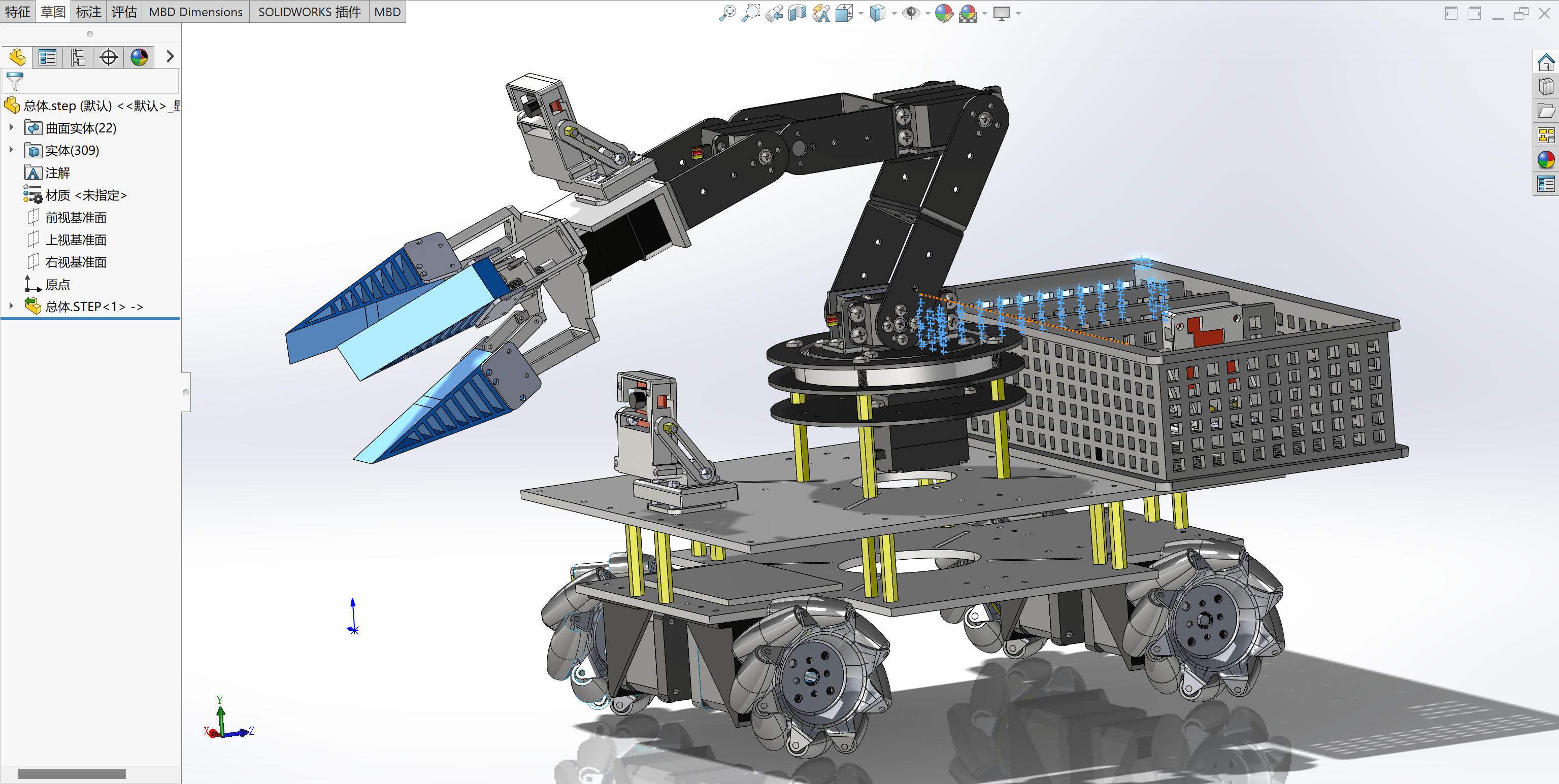
Task: Expand the 实体(309) folder
Action: click(11, 150)
